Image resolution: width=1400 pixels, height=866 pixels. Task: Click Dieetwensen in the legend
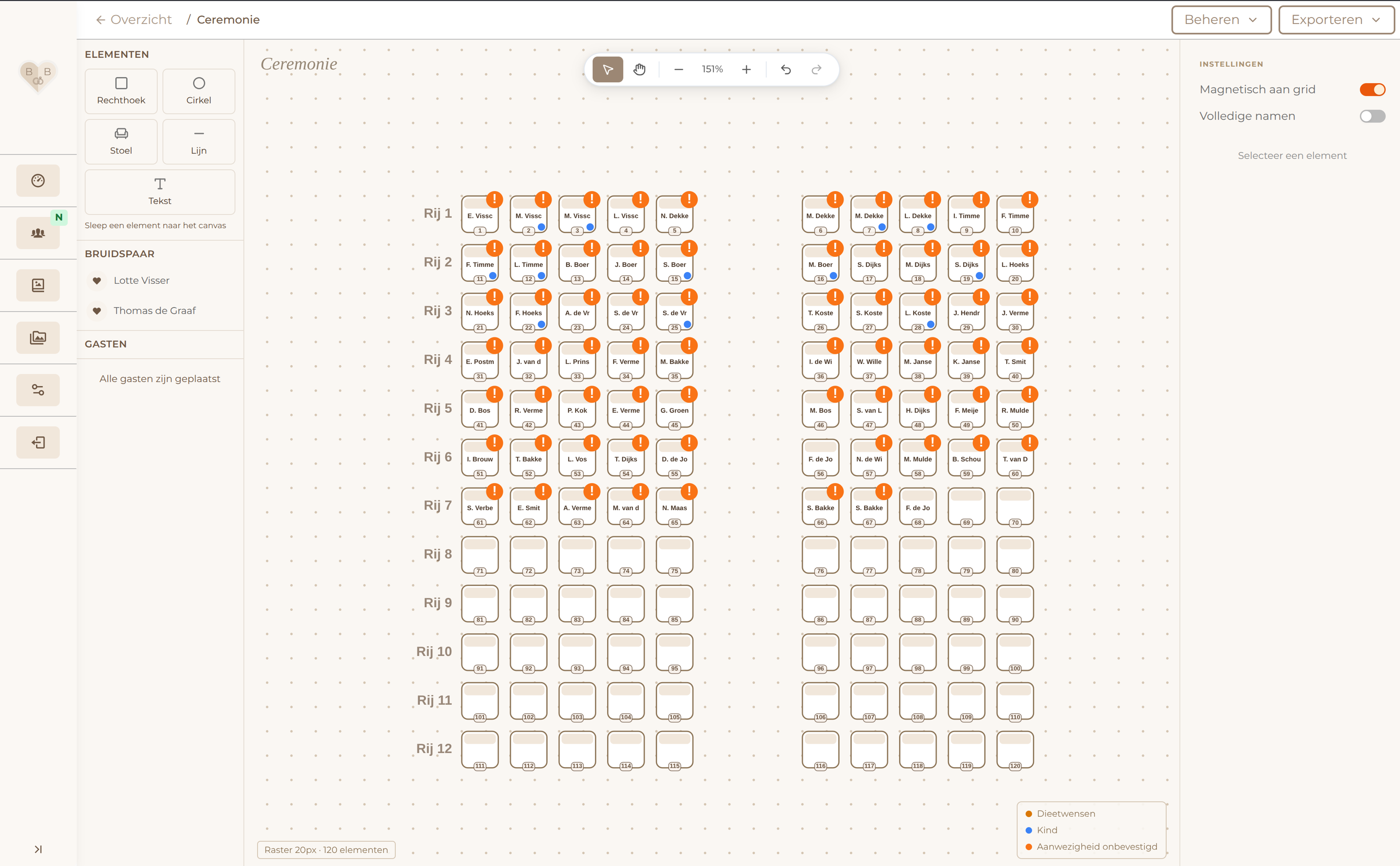click(1066, 813)
